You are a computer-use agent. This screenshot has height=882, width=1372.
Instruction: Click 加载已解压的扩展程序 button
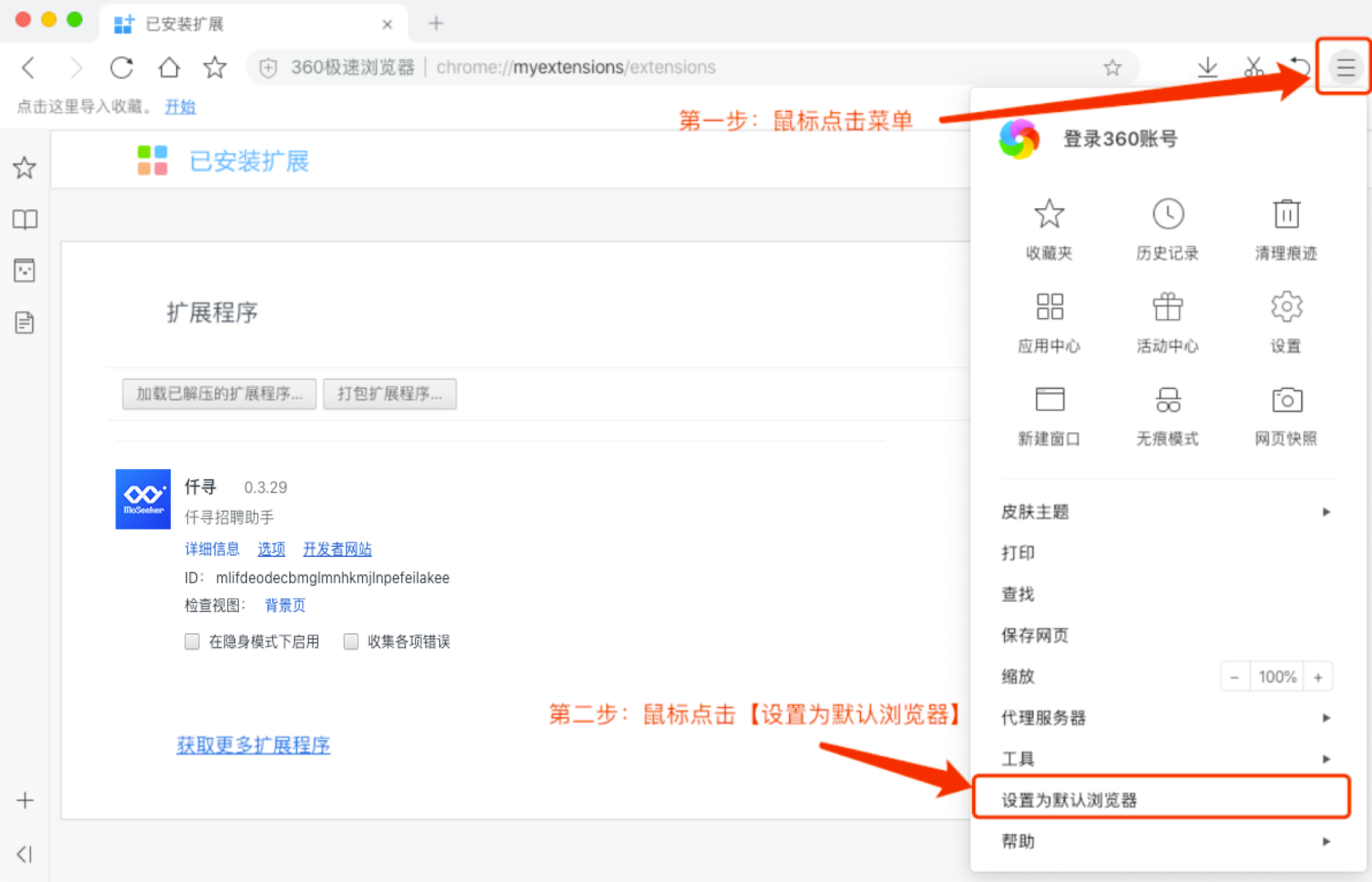[219, 394]
